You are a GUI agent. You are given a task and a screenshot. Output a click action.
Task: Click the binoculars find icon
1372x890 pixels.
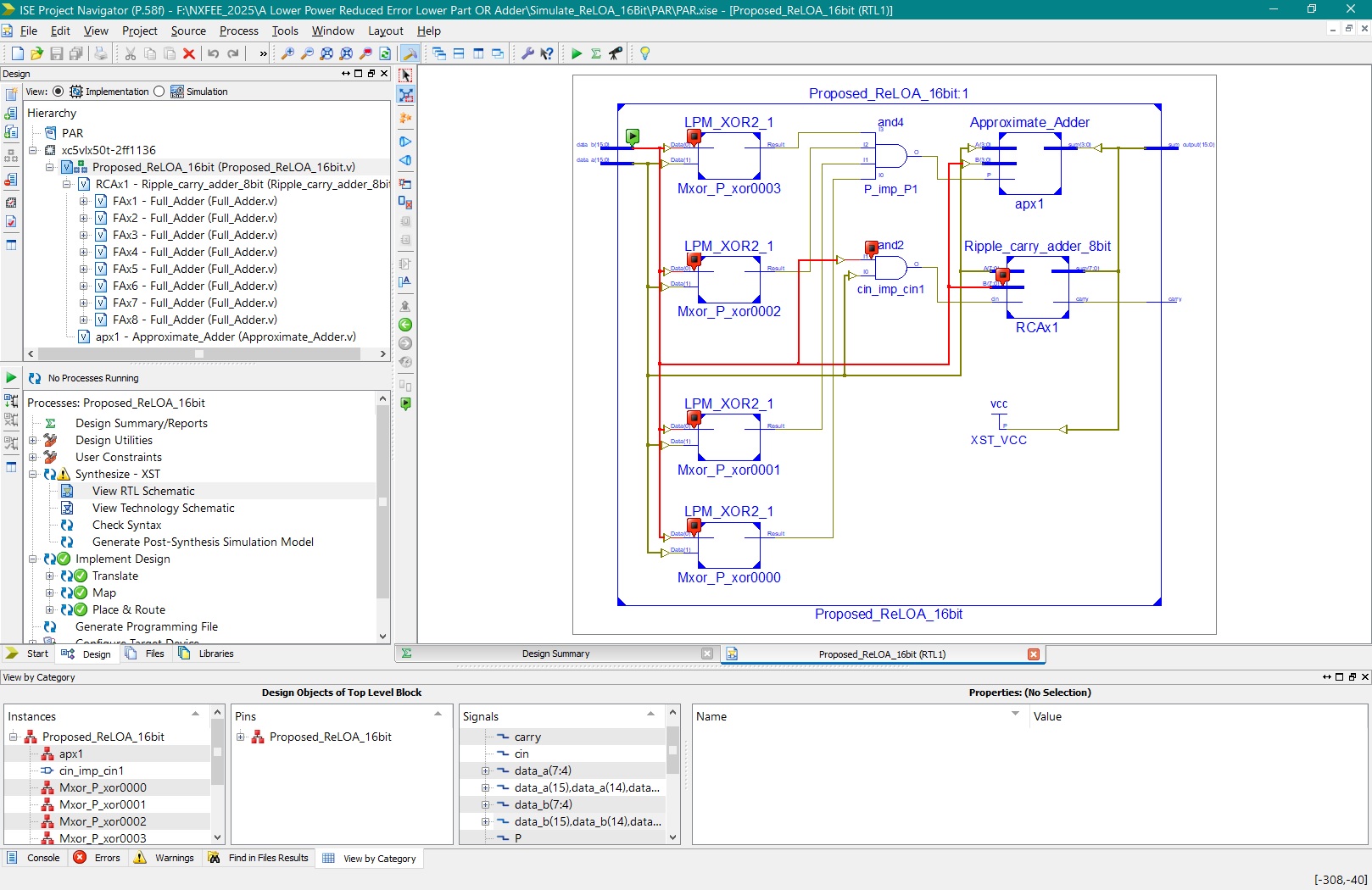click(616, 53)
